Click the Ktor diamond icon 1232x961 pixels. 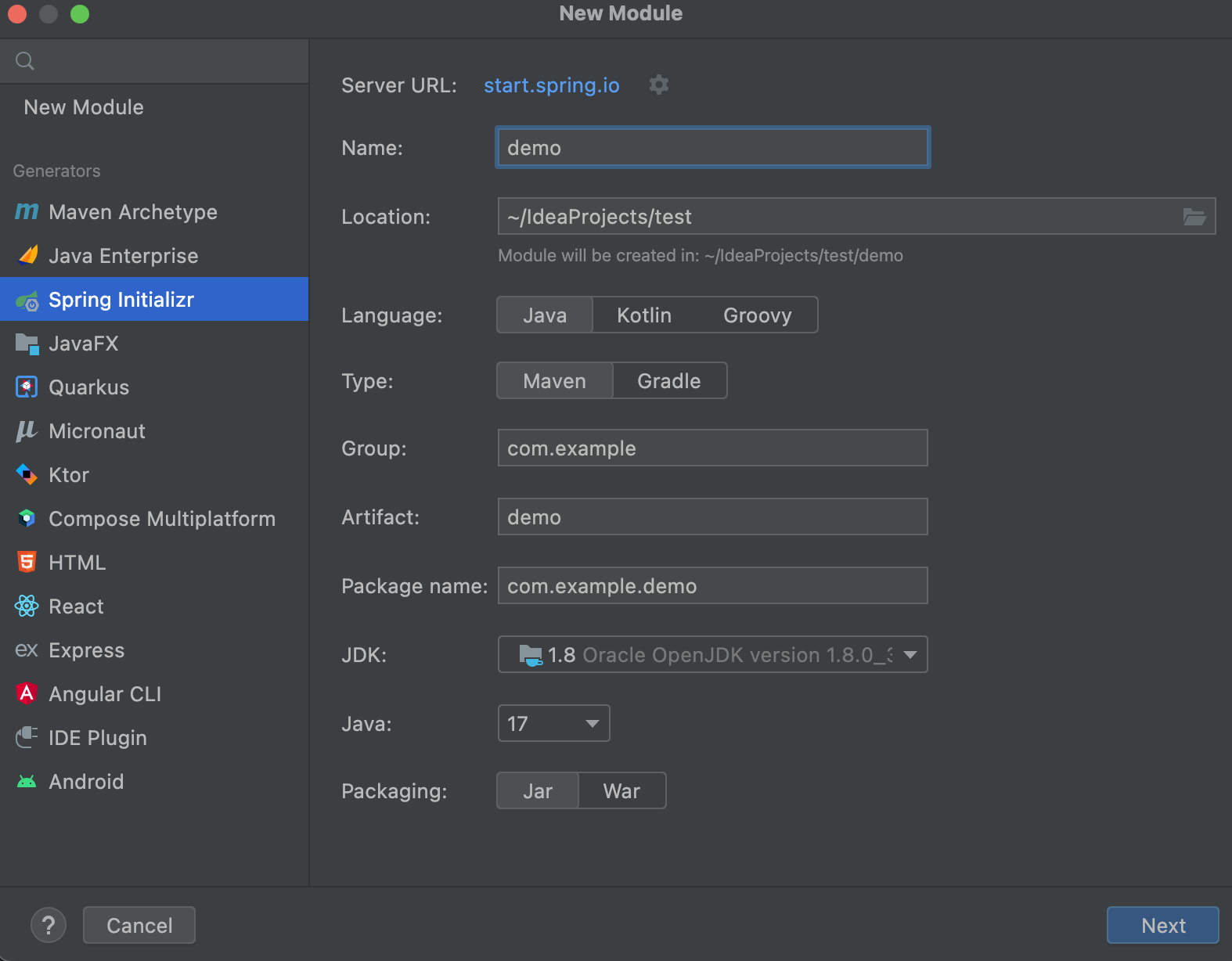(27, 475)
